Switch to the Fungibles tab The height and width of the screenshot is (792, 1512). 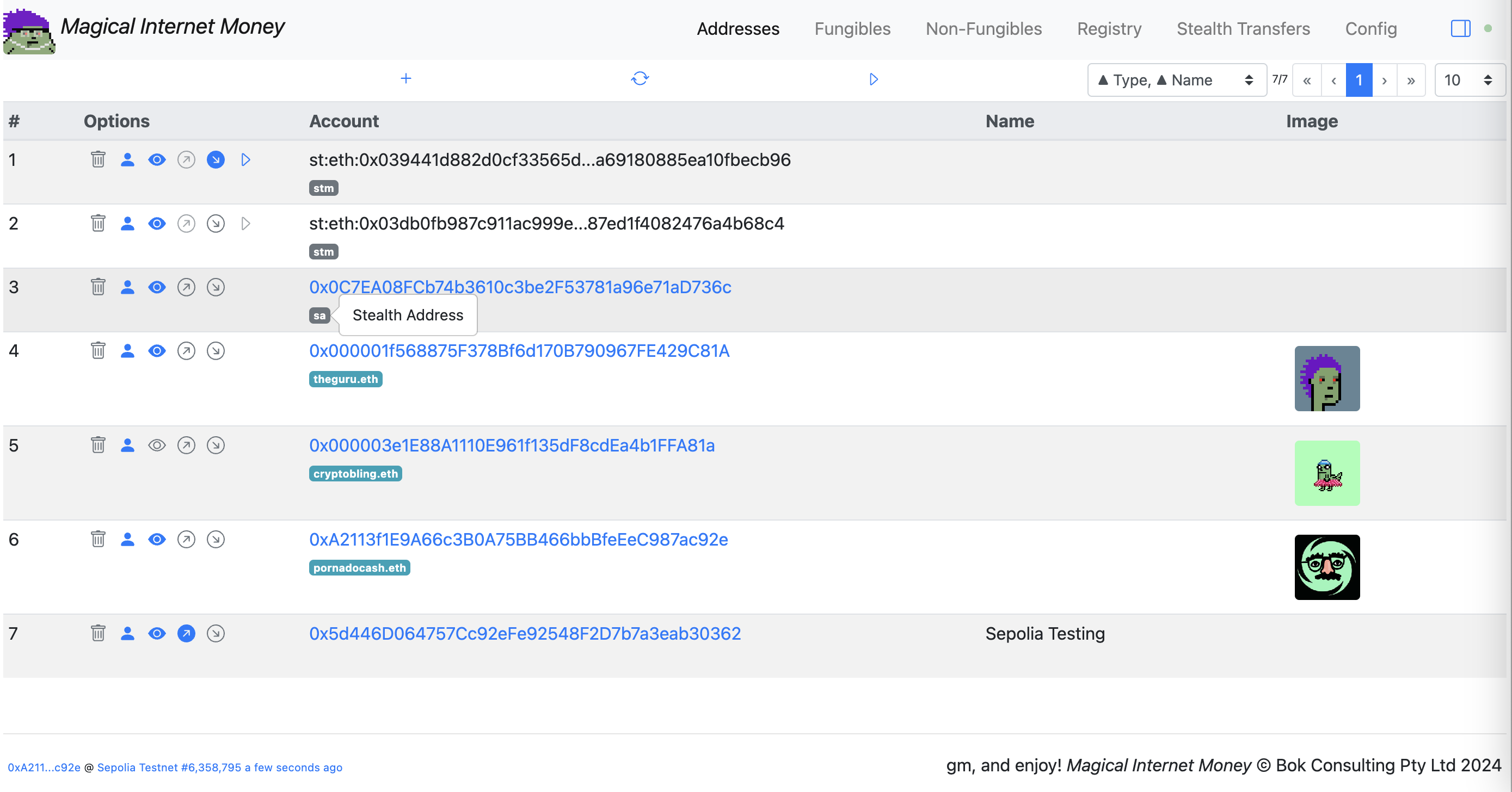(x=852, y=28)
